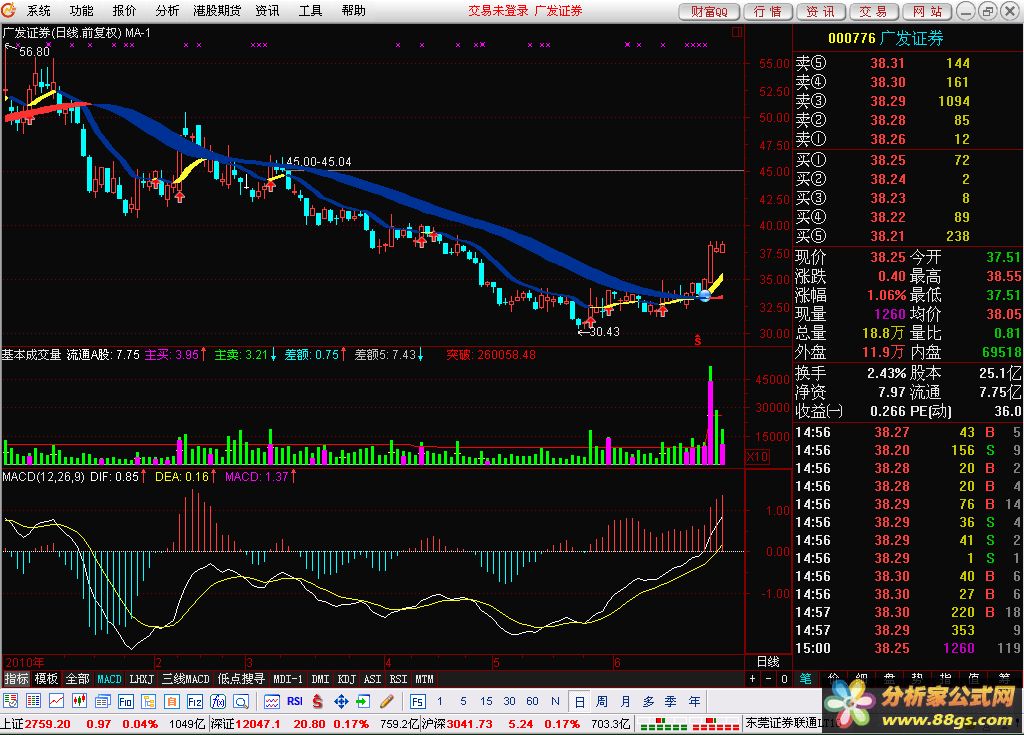Open the stacked windows icon in toolbar
The width and height of the screenshot is (1024, 735).
coord(103,702)
